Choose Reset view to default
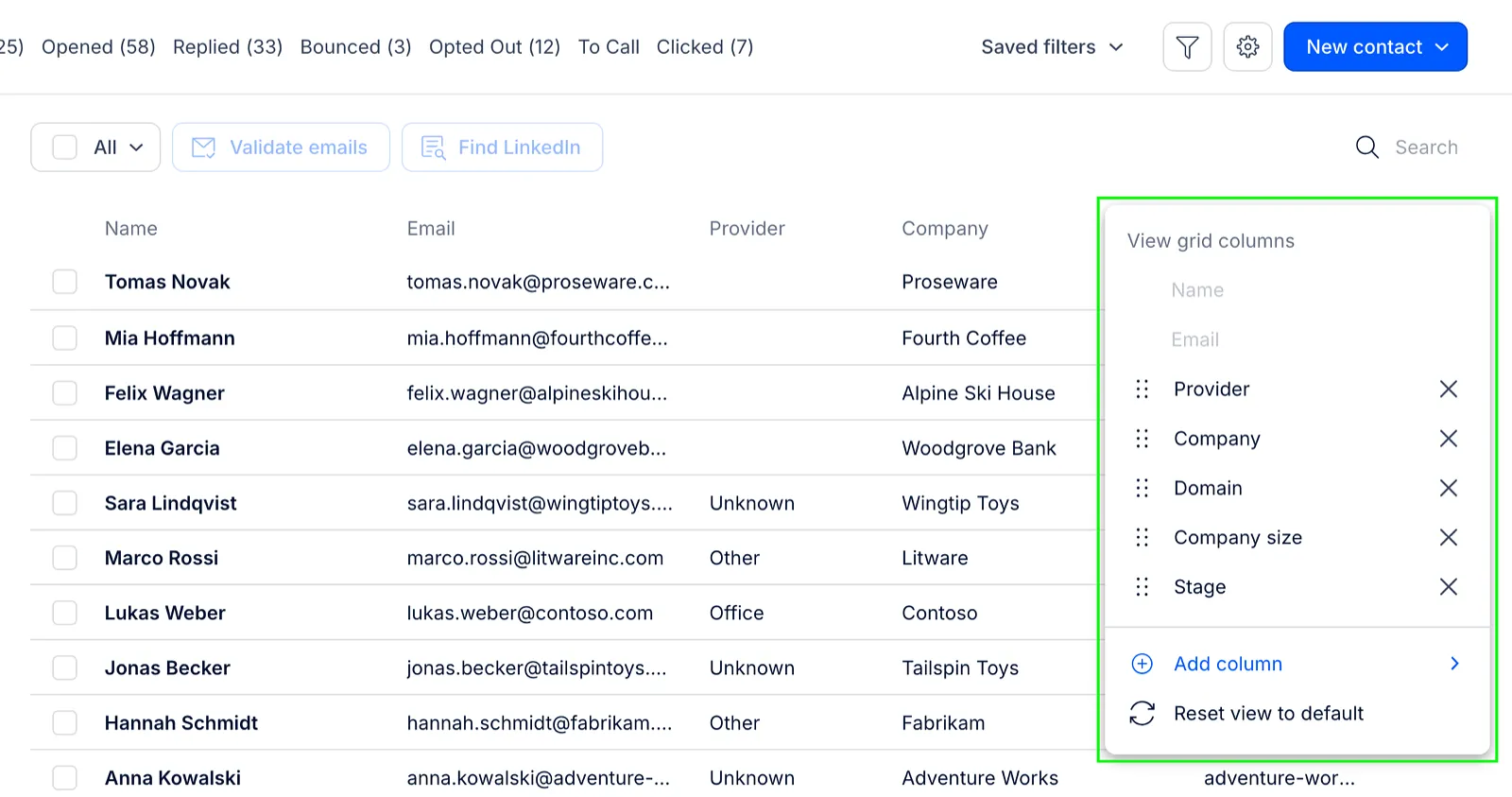The width and height of the screenshot is (1512, 797). click(x=1268, y=713)
